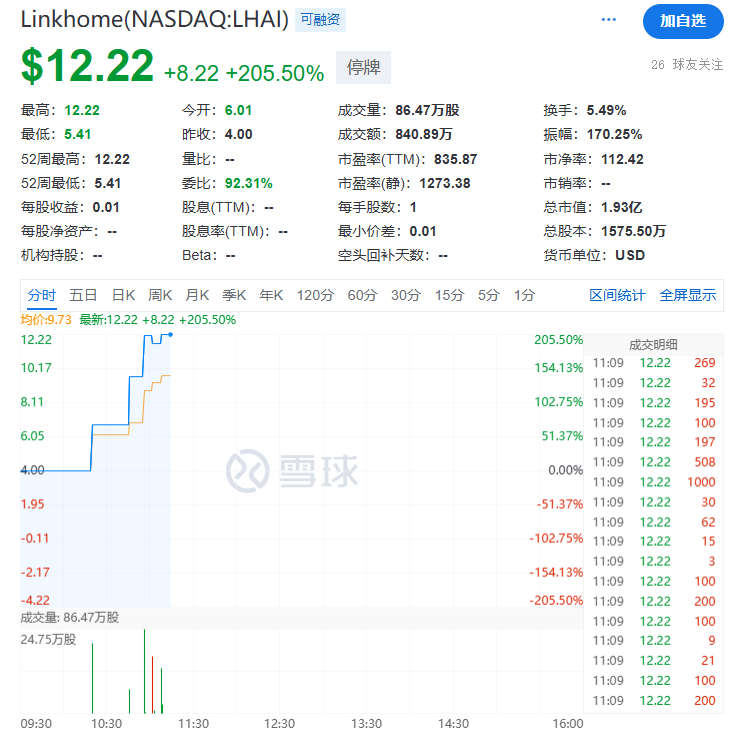Click the 换手 5.49% value

click(606, 110)
